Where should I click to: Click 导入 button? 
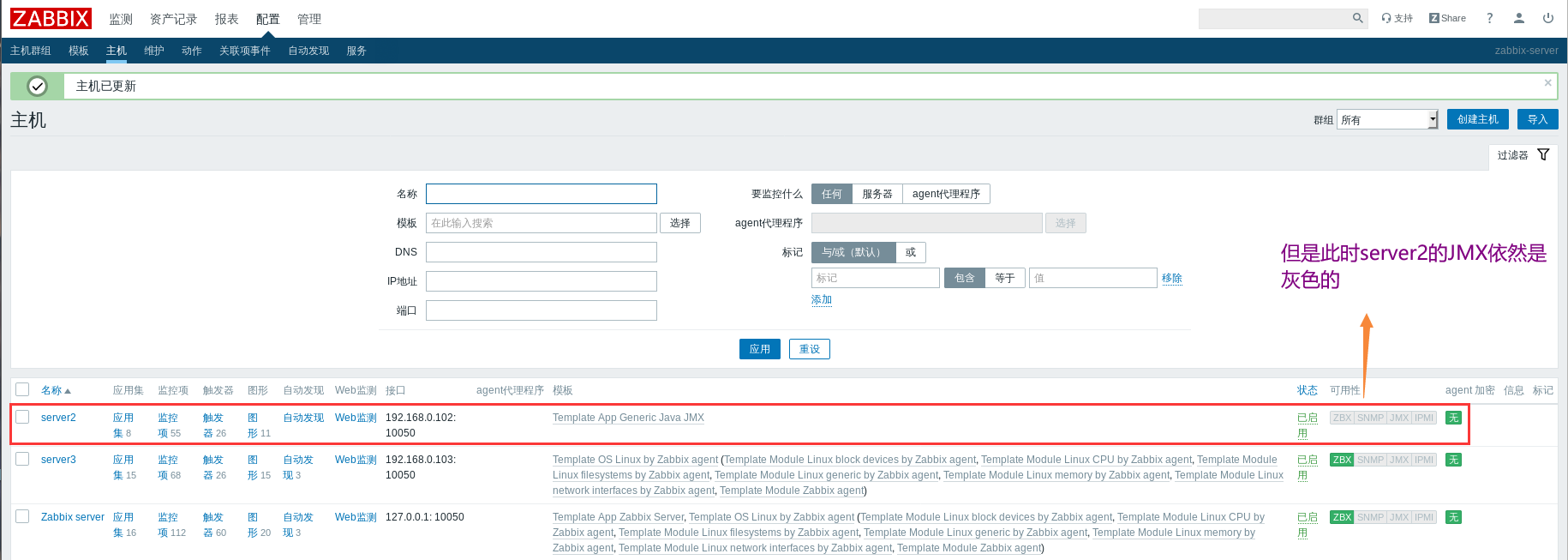point(1538,119)
